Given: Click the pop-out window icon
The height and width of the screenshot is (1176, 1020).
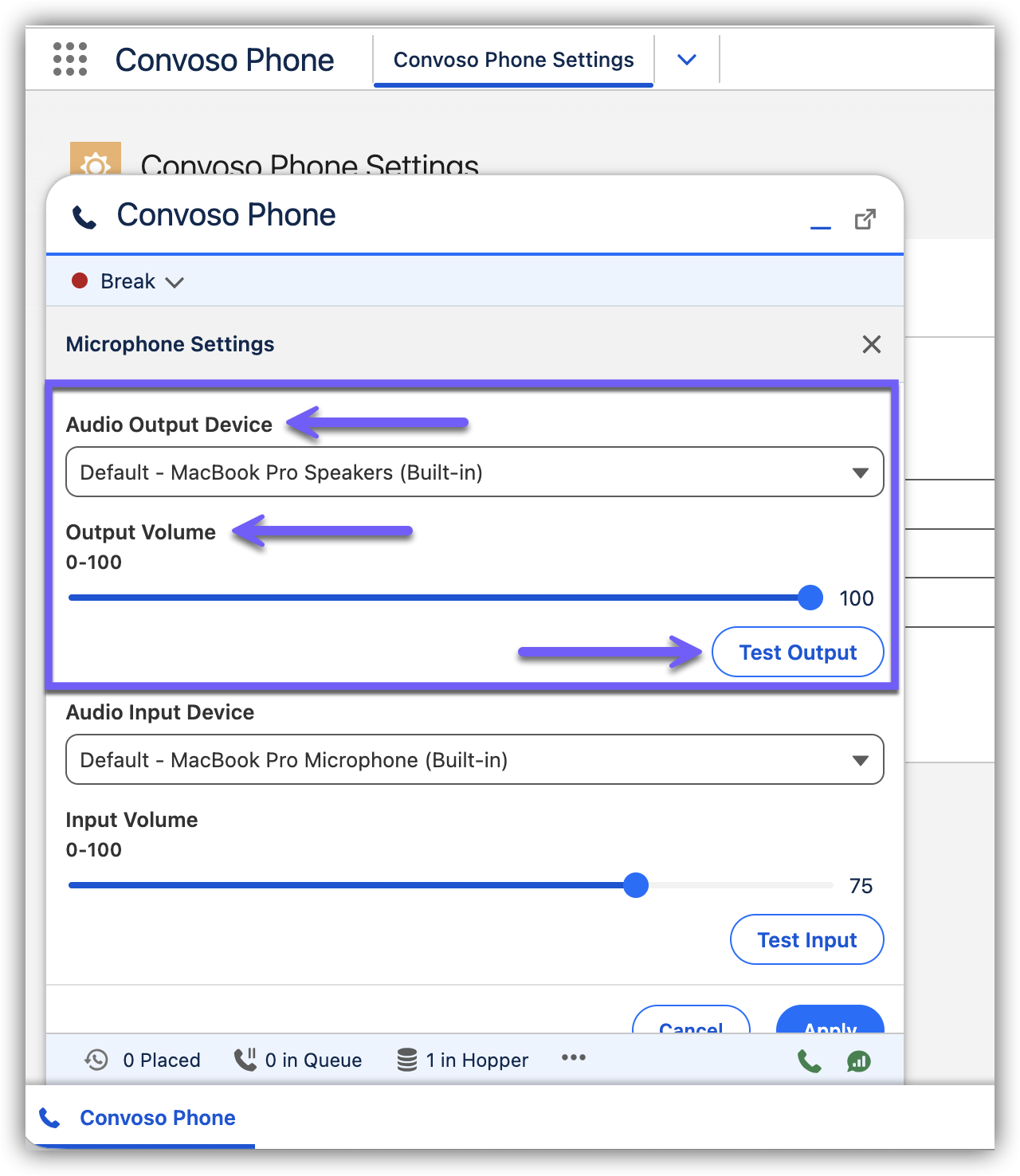Looking at the screenshot, I should pos(865,219).
